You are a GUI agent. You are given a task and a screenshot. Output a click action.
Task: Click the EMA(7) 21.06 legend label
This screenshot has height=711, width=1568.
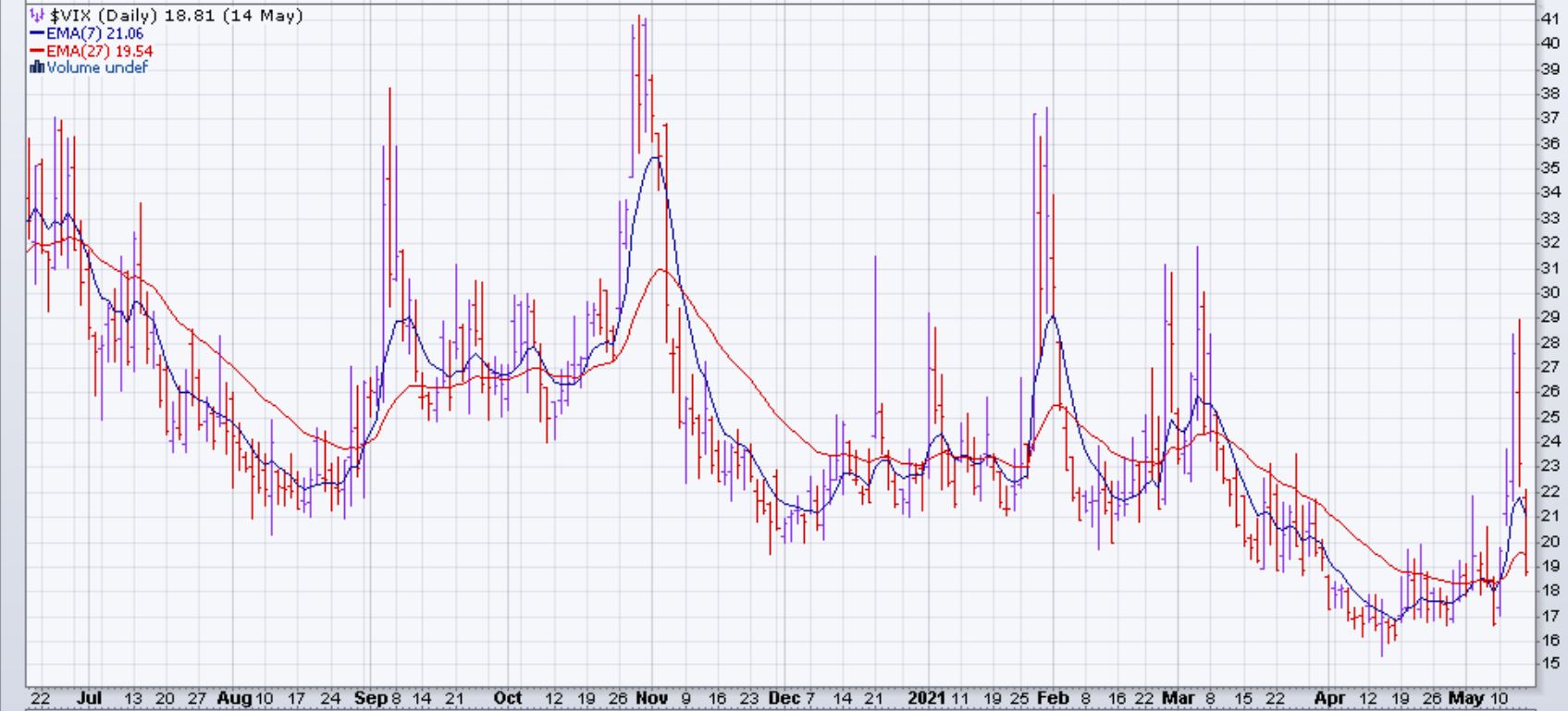pos(94,33)
